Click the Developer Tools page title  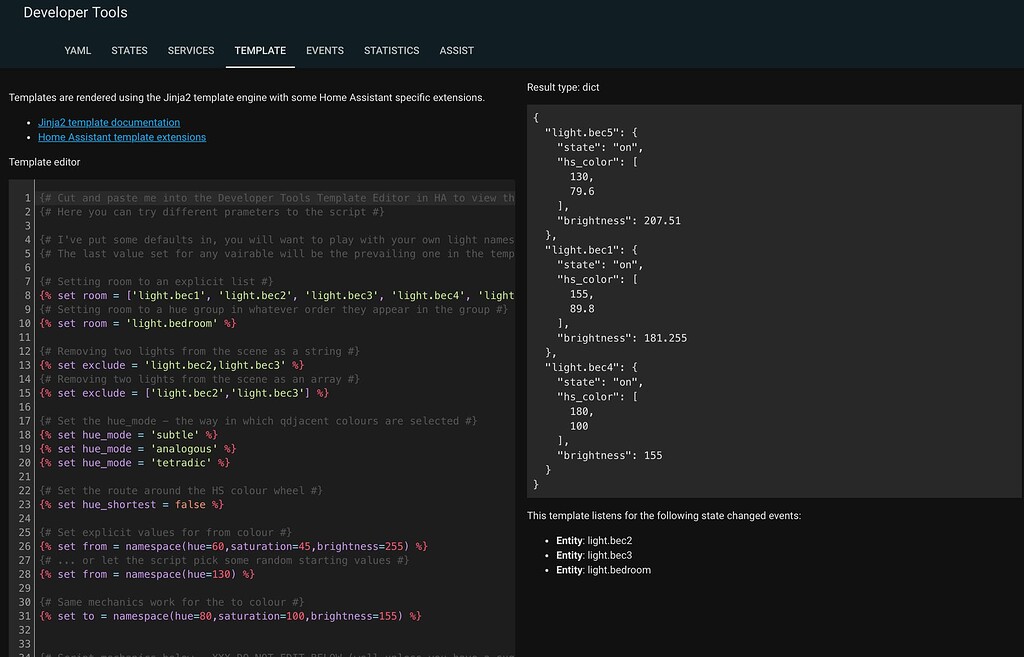click(x=75, y=12)
